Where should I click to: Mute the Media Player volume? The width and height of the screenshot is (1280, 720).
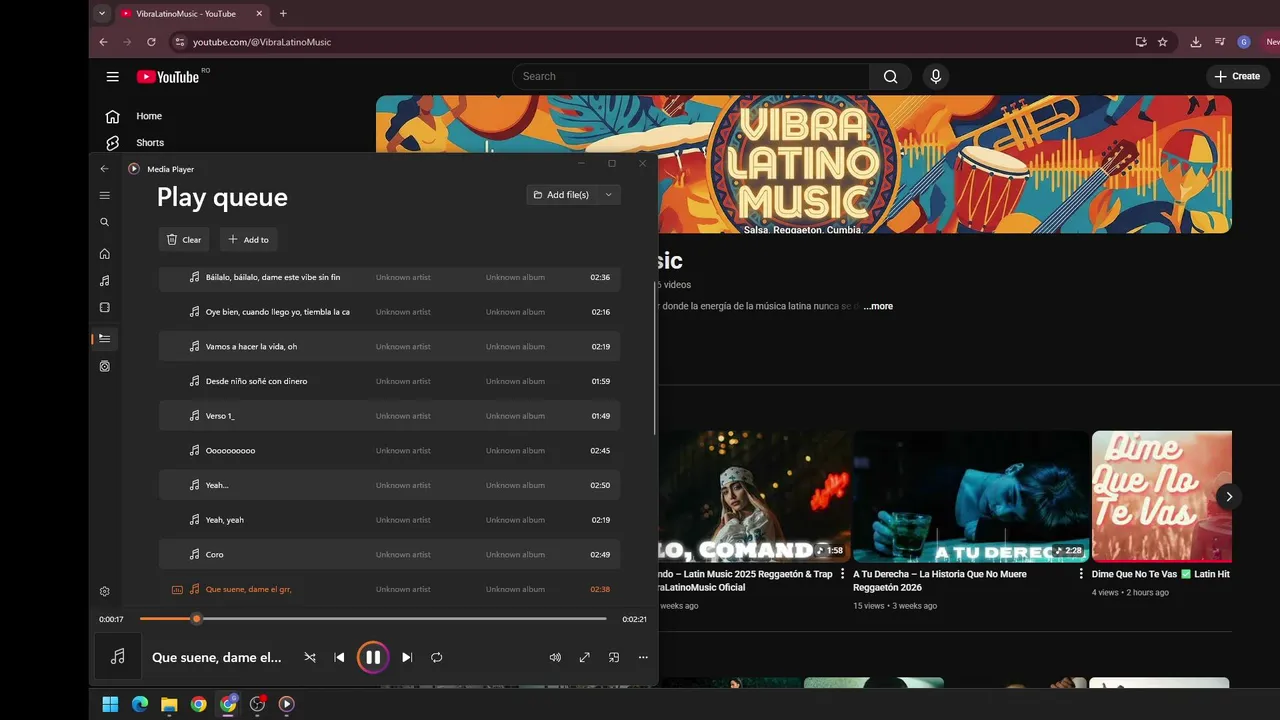[555, 657]
